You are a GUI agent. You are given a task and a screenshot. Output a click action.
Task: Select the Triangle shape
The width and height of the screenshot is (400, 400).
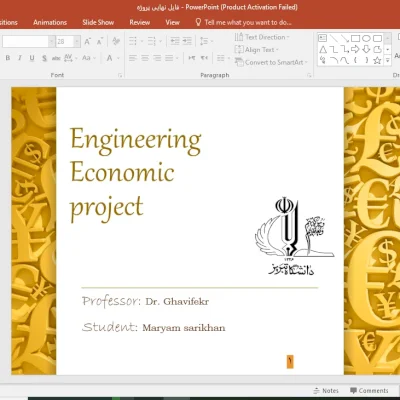click(x=323, y=49)
